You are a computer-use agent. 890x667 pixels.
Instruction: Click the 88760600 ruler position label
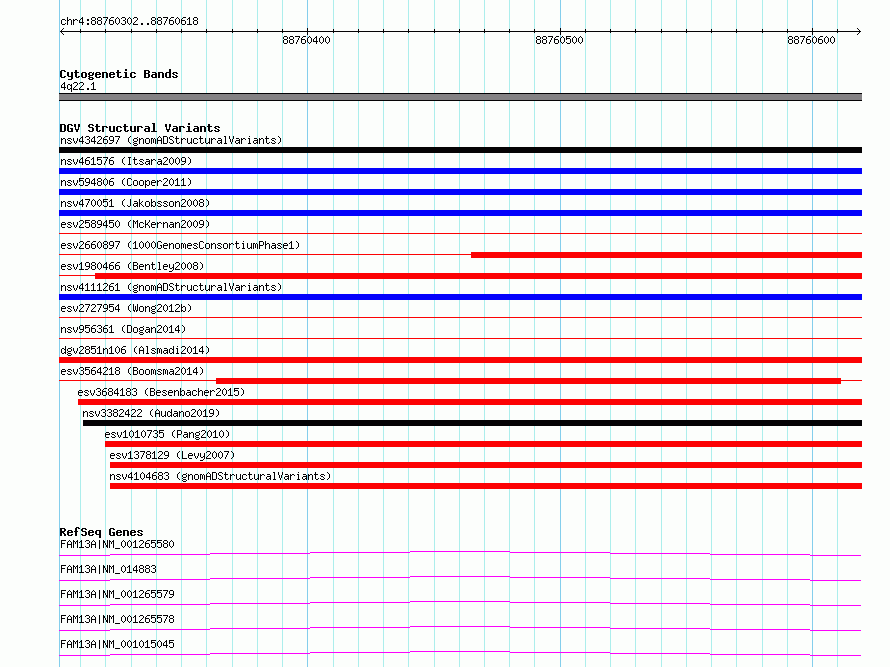pyautogui.click(x=811, y=40)
